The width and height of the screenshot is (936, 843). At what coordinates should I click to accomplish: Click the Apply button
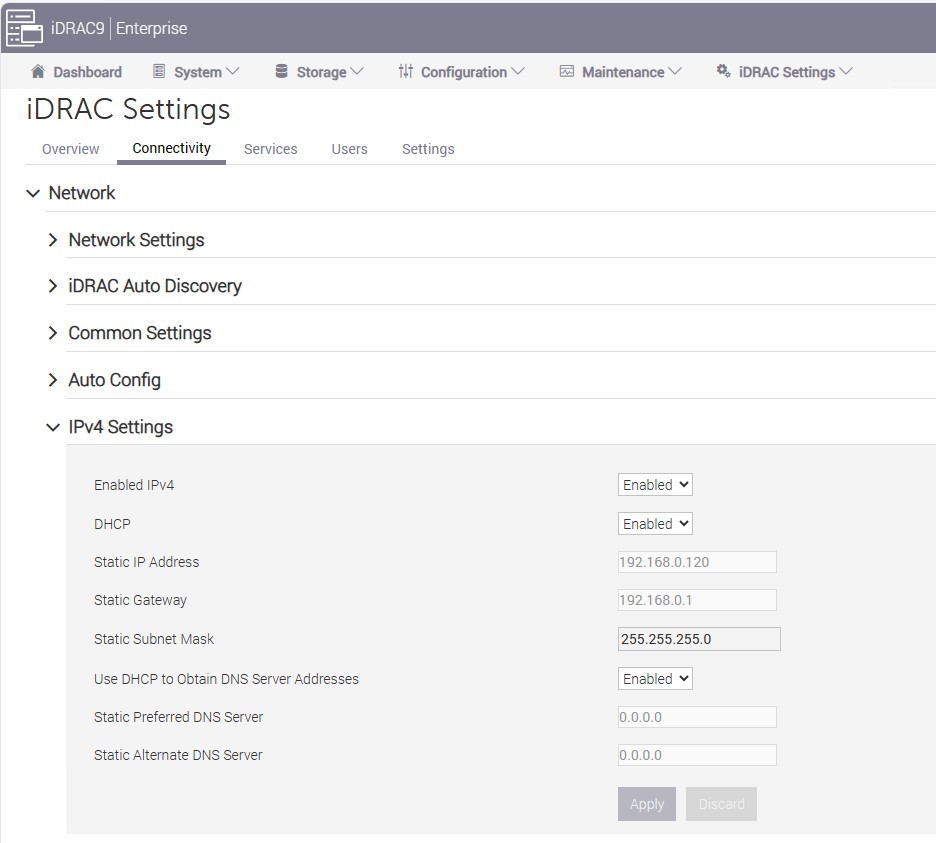647,804
